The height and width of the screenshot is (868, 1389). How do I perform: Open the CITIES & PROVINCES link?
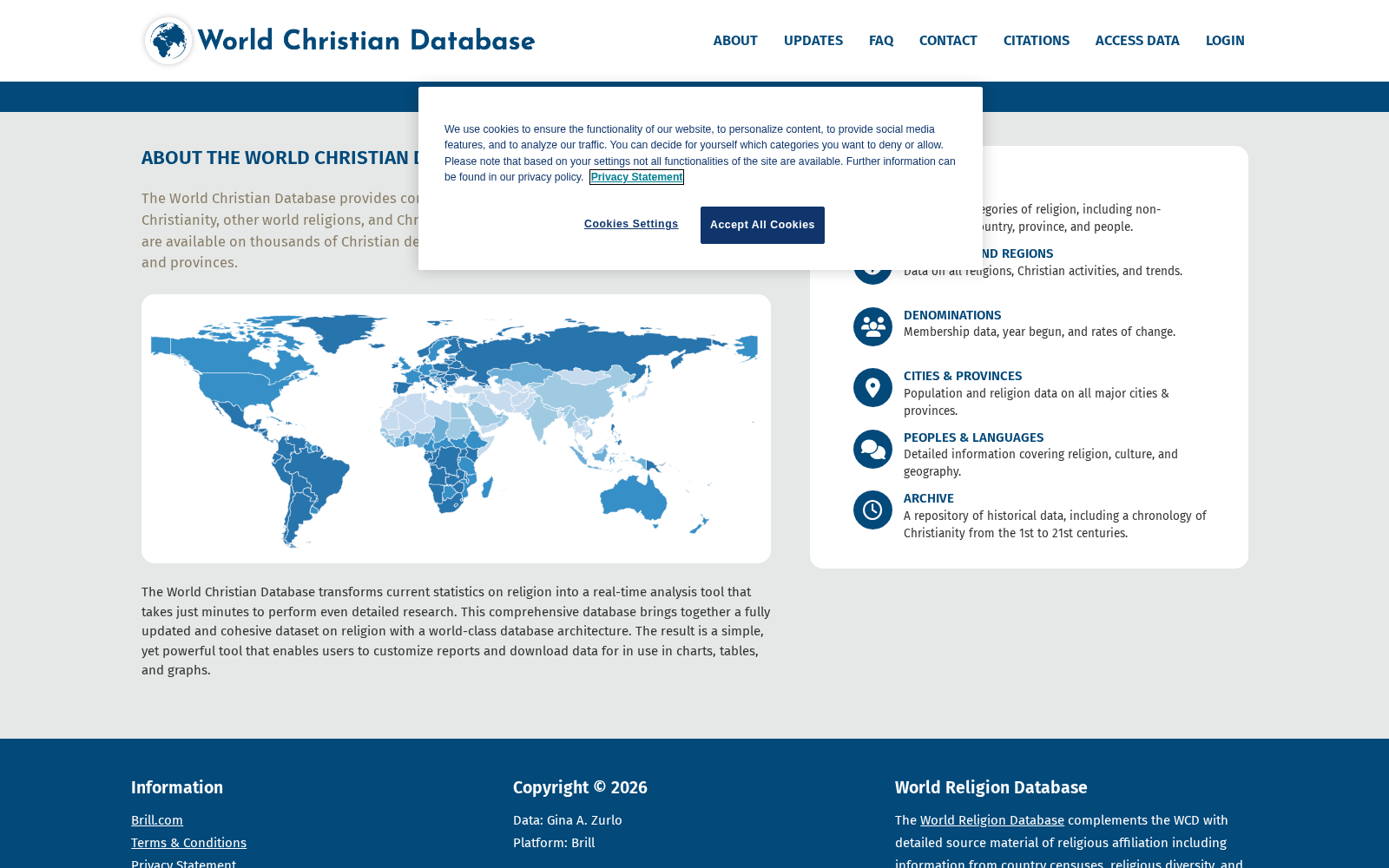pos(963,376)
